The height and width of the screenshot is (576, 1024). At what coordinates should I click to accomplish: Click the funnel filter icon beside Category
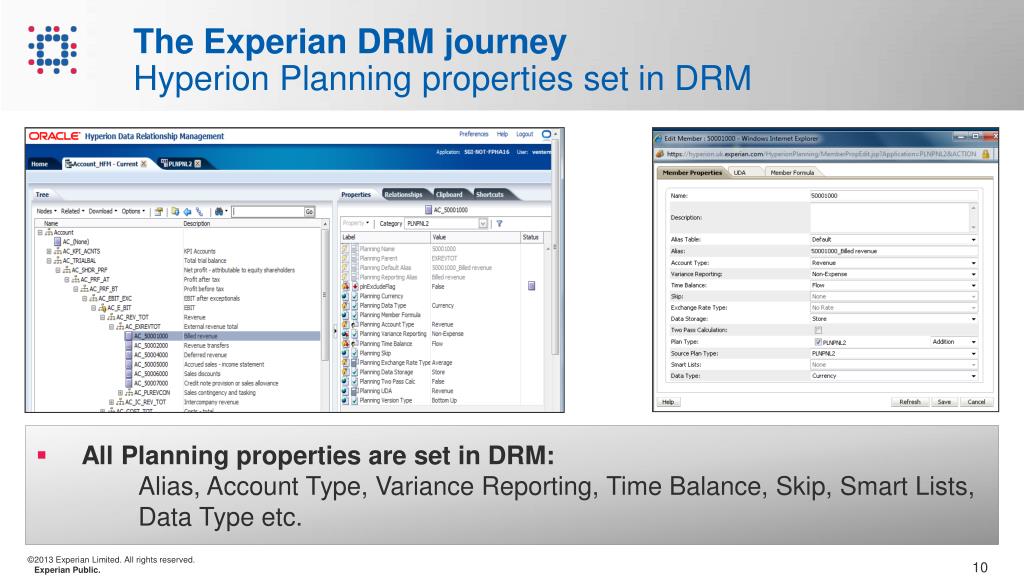500,223
